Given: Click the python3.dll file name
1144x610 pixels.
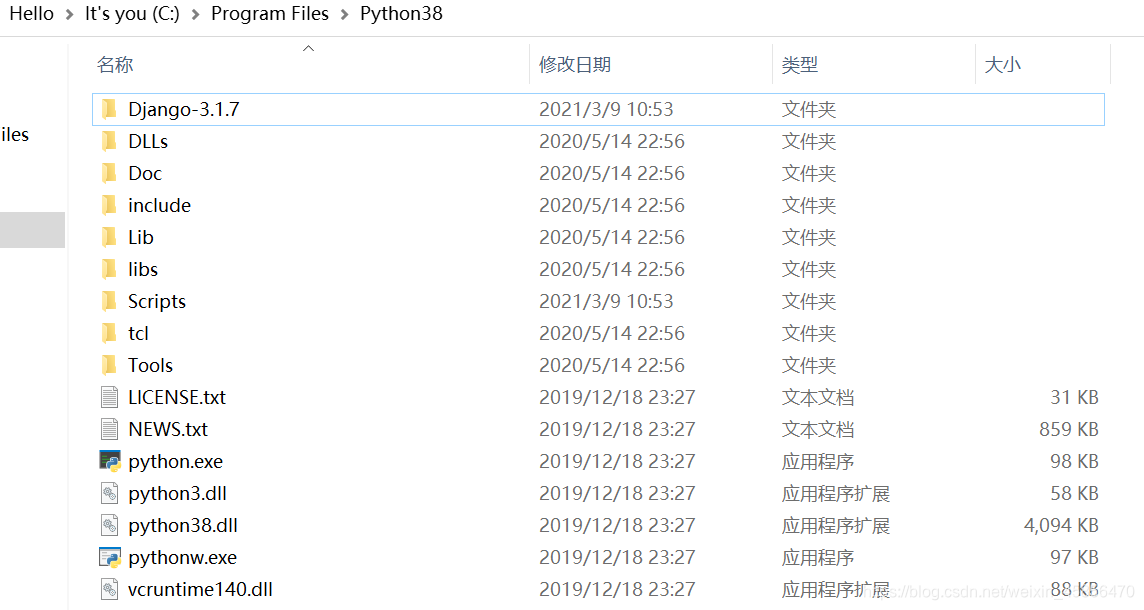Looking at the screenshot, I should 177,494.
